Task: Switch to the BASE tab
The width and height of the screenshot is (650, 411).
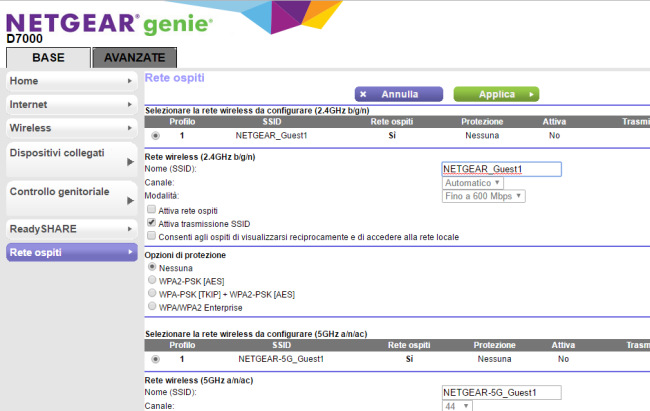Action: (x=47, y=58)
